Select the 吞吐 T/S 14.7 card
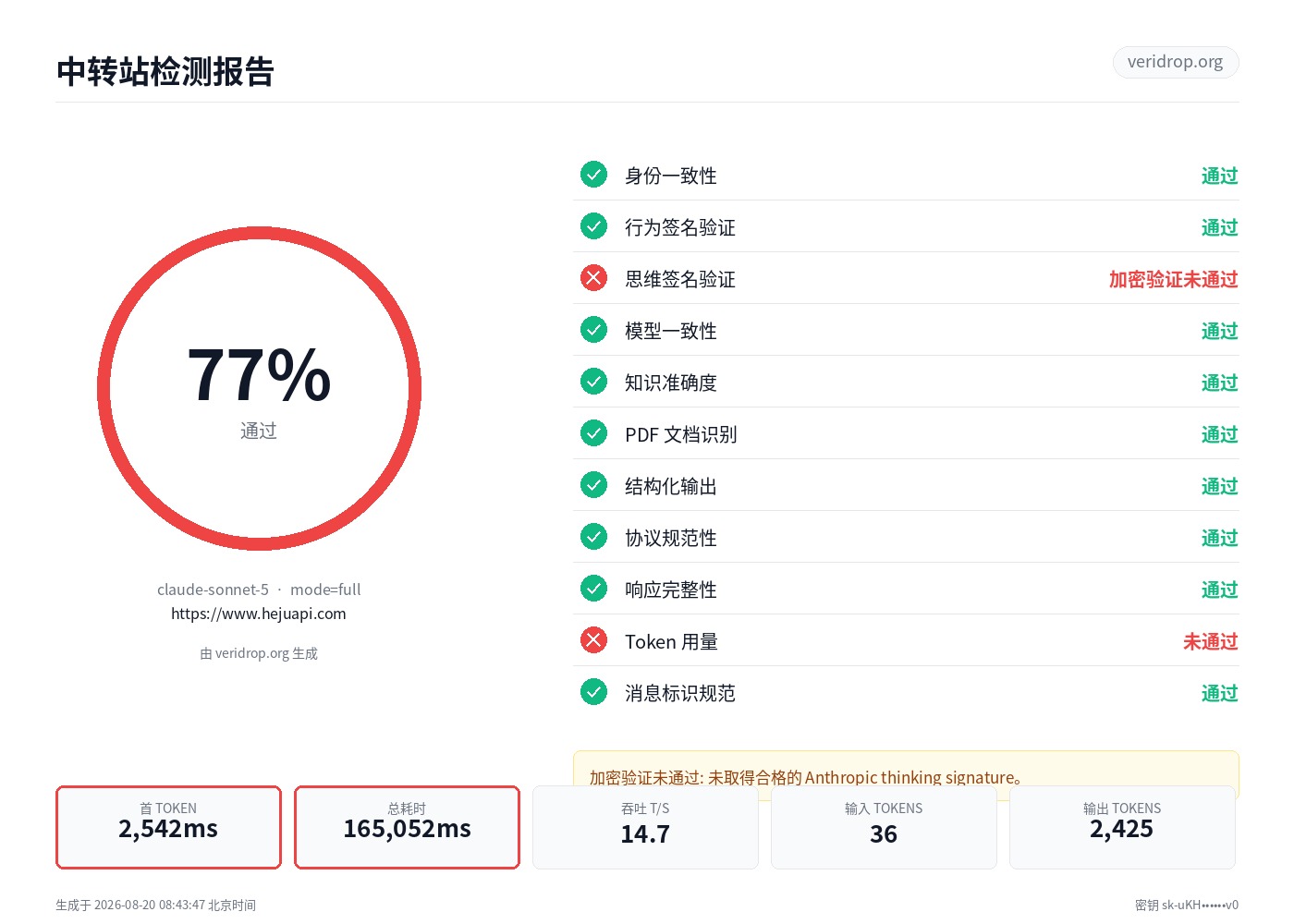Image resolution: width=1294 pixels, height=924 pixels. click(x=645, y=827)
